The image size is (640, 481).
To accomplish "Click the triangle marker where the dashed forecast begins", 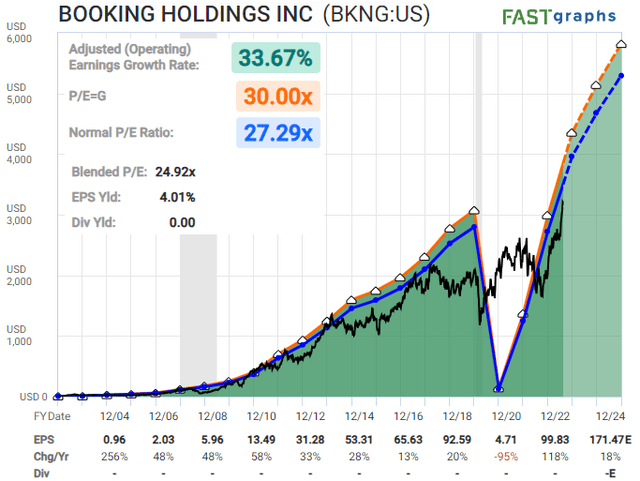I will 571,133.
